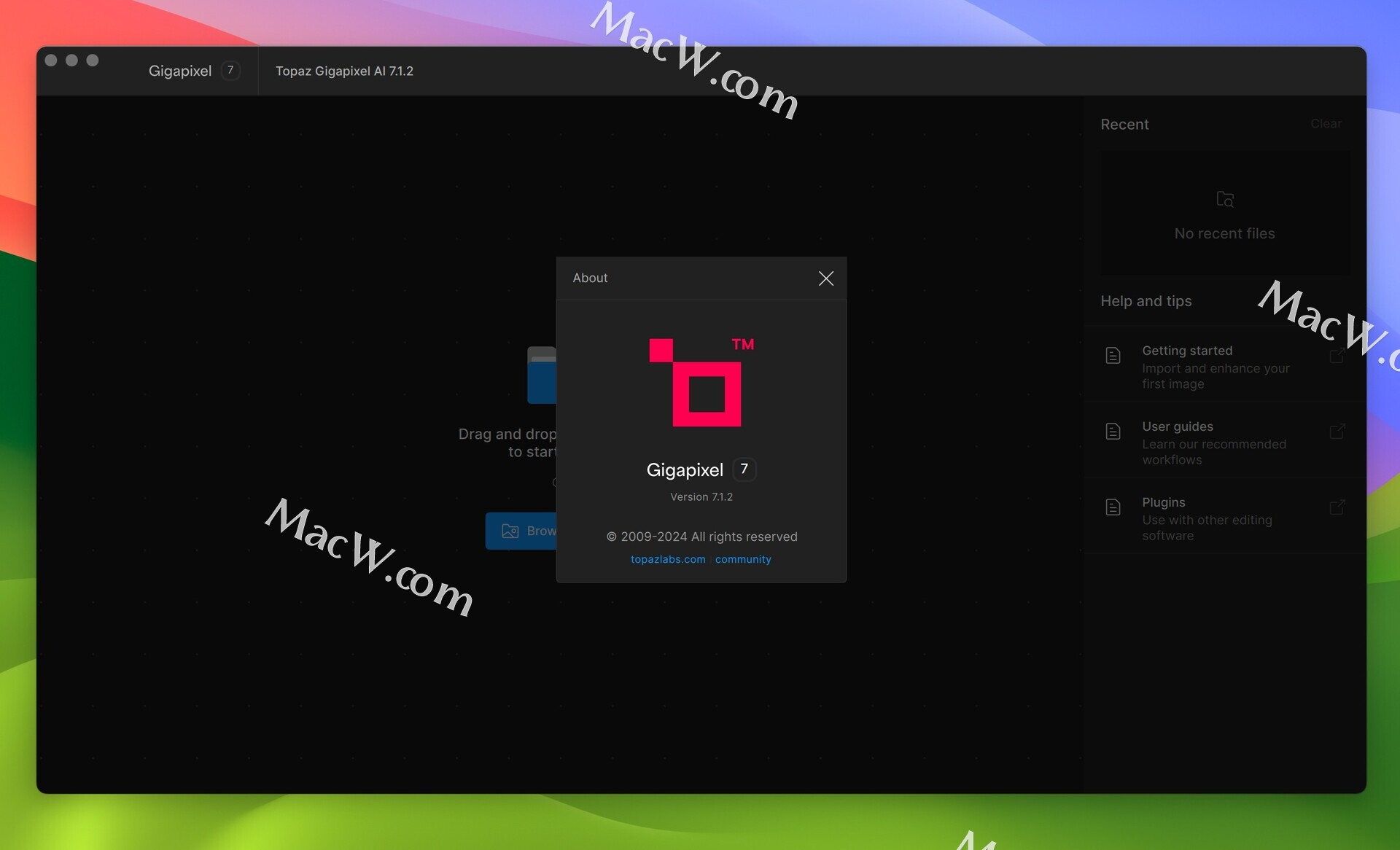
Task: Open the topazlabs.com link
Action: pos(668,559)
